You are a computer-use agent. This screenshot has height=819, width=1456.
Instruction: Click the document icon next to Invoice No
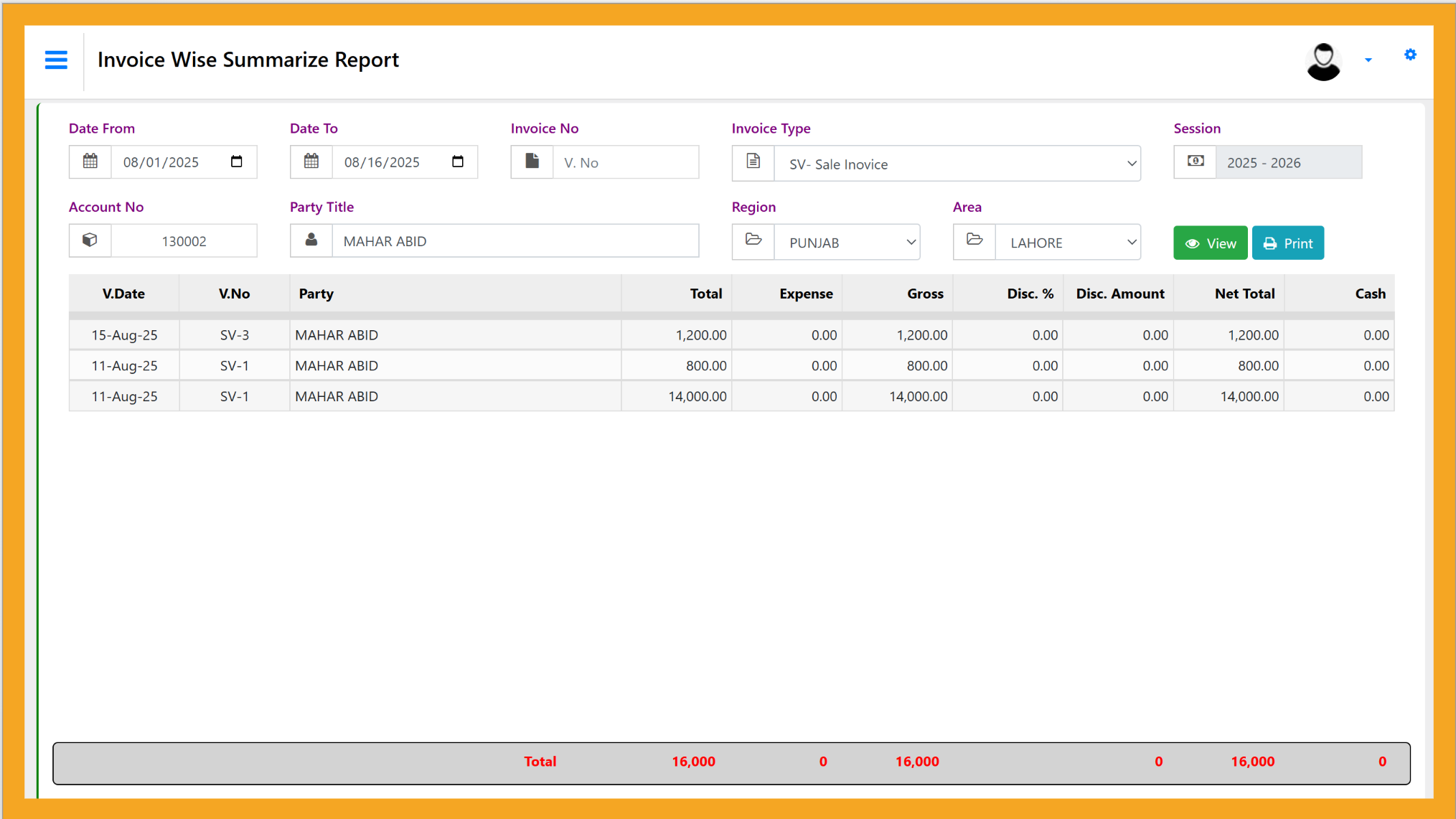pos(532,162)
